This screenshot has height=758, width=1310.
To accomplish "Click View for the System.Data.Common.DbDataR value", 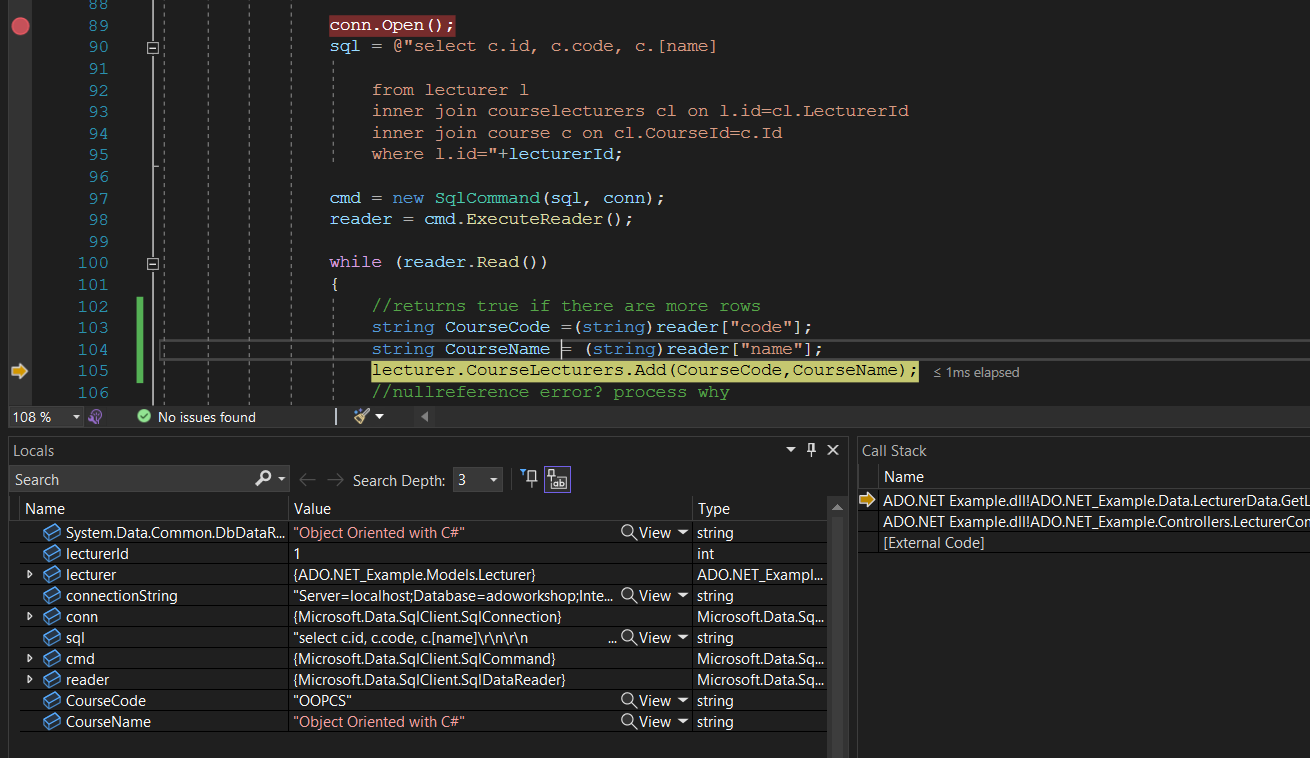I will 655,533.
